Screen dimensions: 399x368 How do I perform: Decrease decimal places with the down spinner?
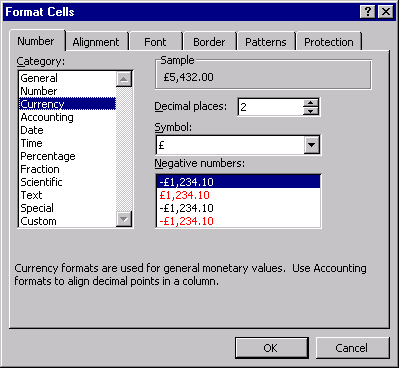coord(311,111)
